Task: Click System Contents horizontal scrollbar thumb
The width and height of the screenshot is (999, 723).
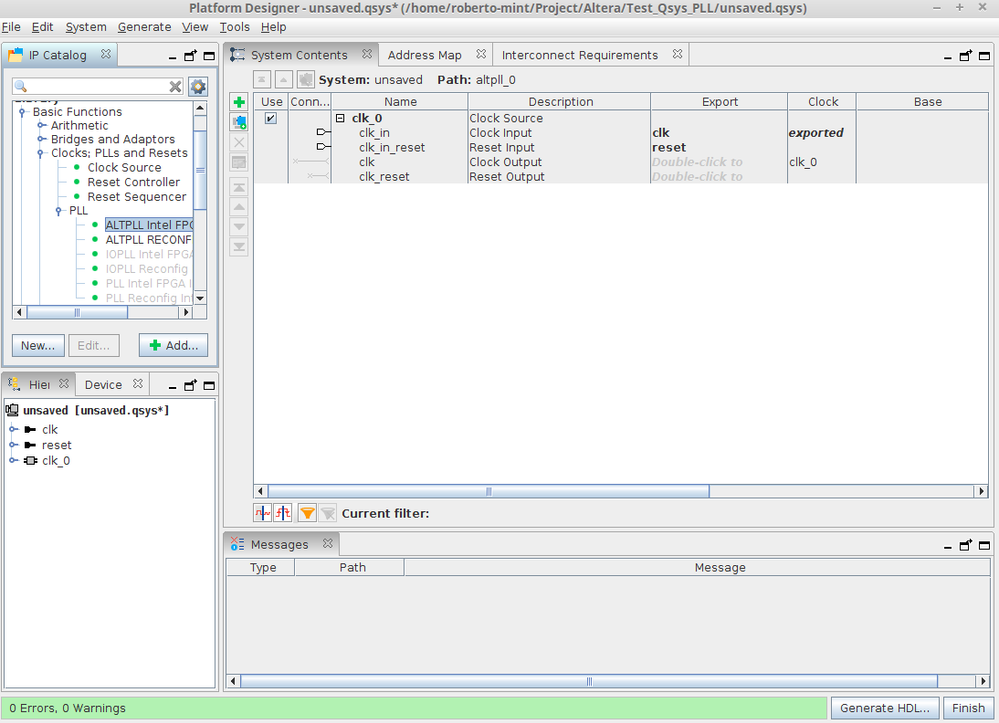Action: pyautogui.click(x=489, y=491)
